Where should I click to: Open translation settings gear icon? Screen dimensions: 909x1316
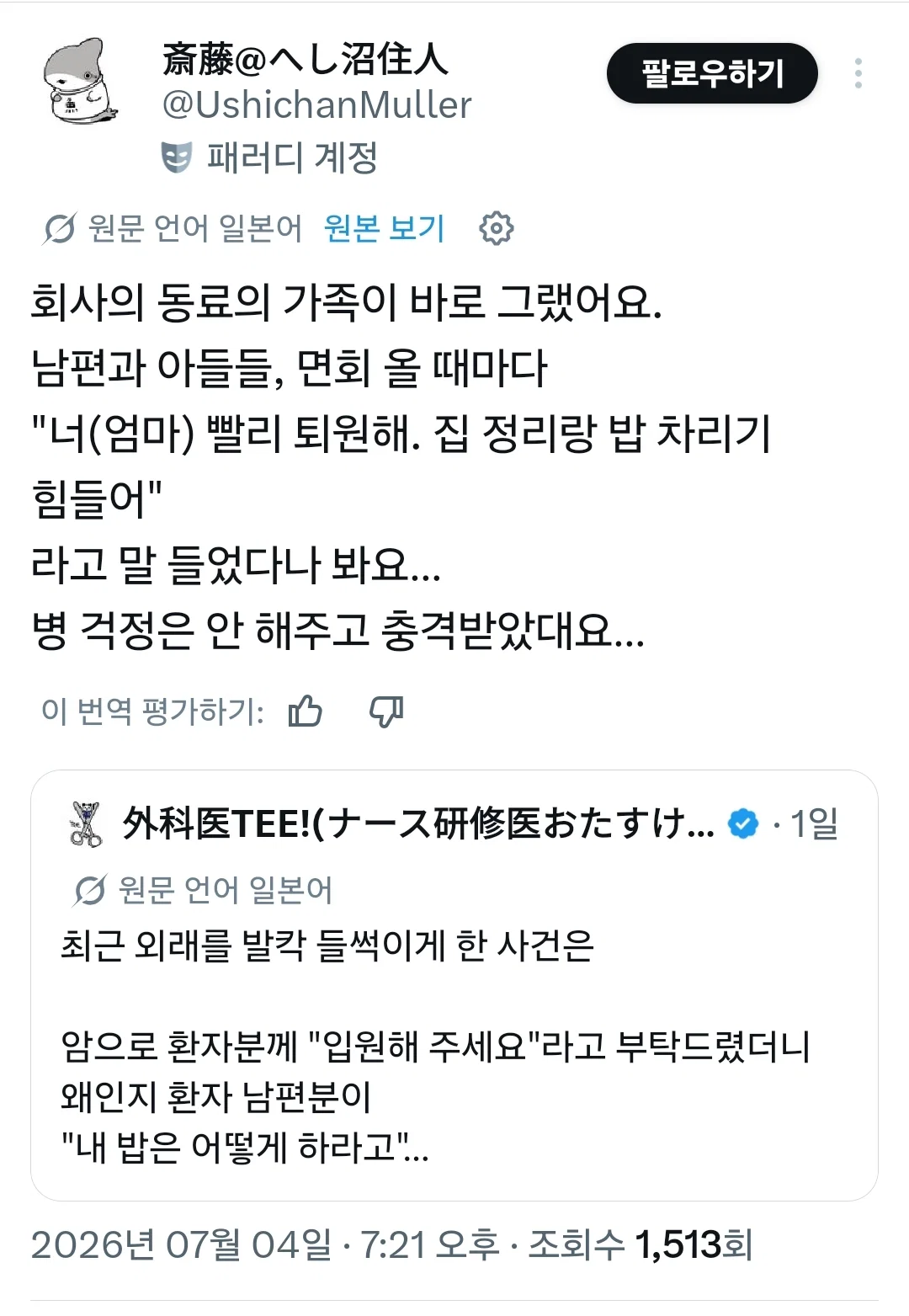pos(496,228)
